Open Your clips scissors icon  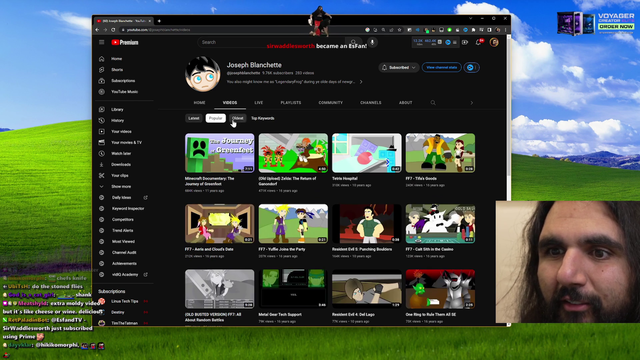102,176
